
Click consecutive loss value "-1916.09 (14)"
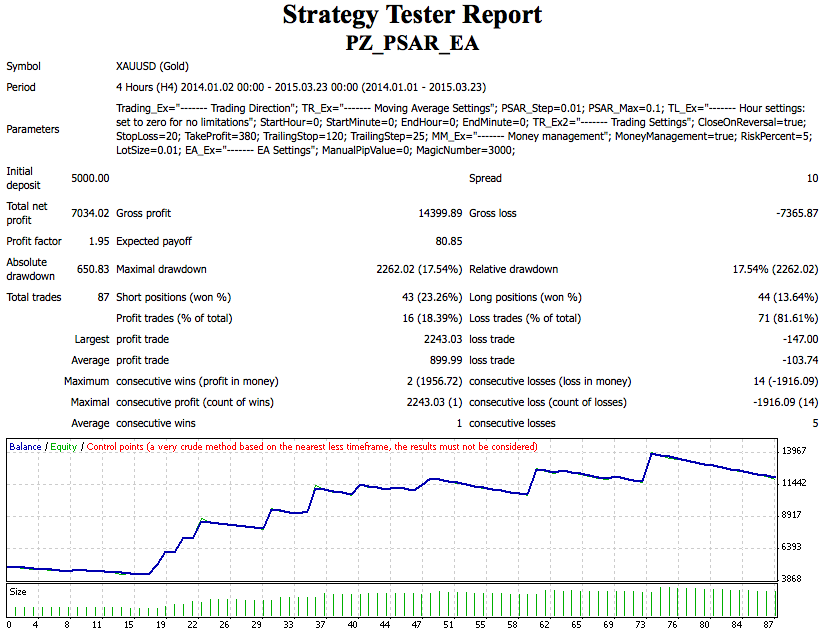click(786, 403)
